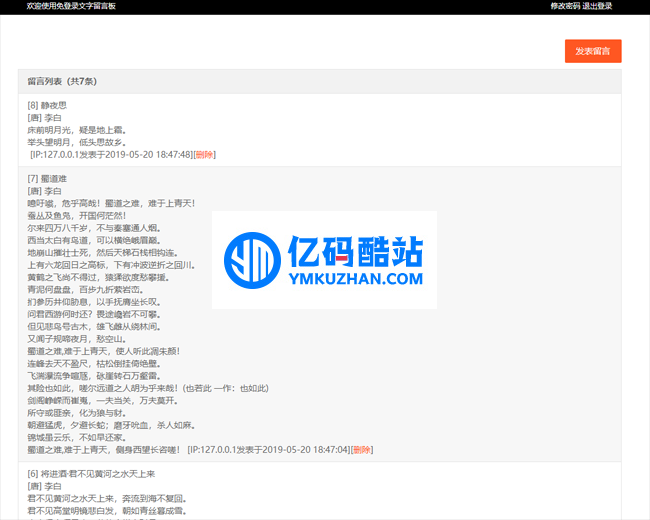Click the line 举头望明月，低头思故乡。
This screenshot has width=650, height=520.
tap(77, 142)
